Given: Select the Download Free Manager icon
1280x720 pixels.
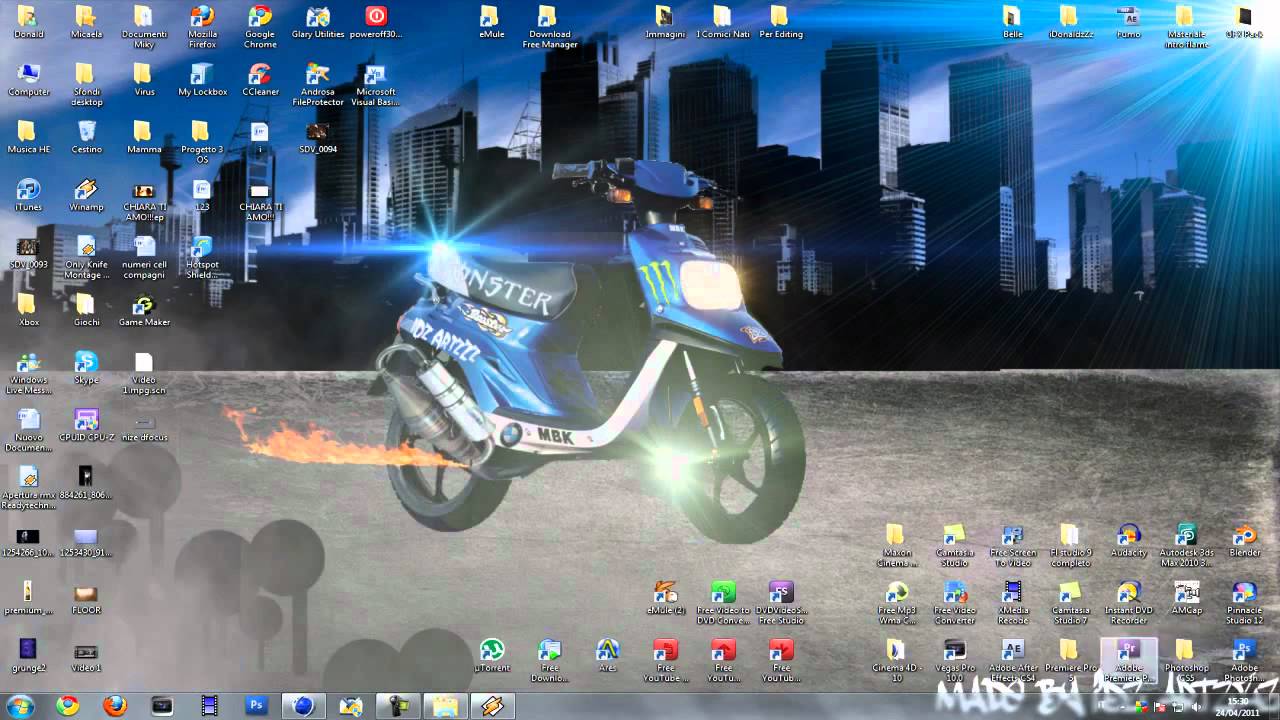Looking at the screenshot, I should [x=548, y=26].
